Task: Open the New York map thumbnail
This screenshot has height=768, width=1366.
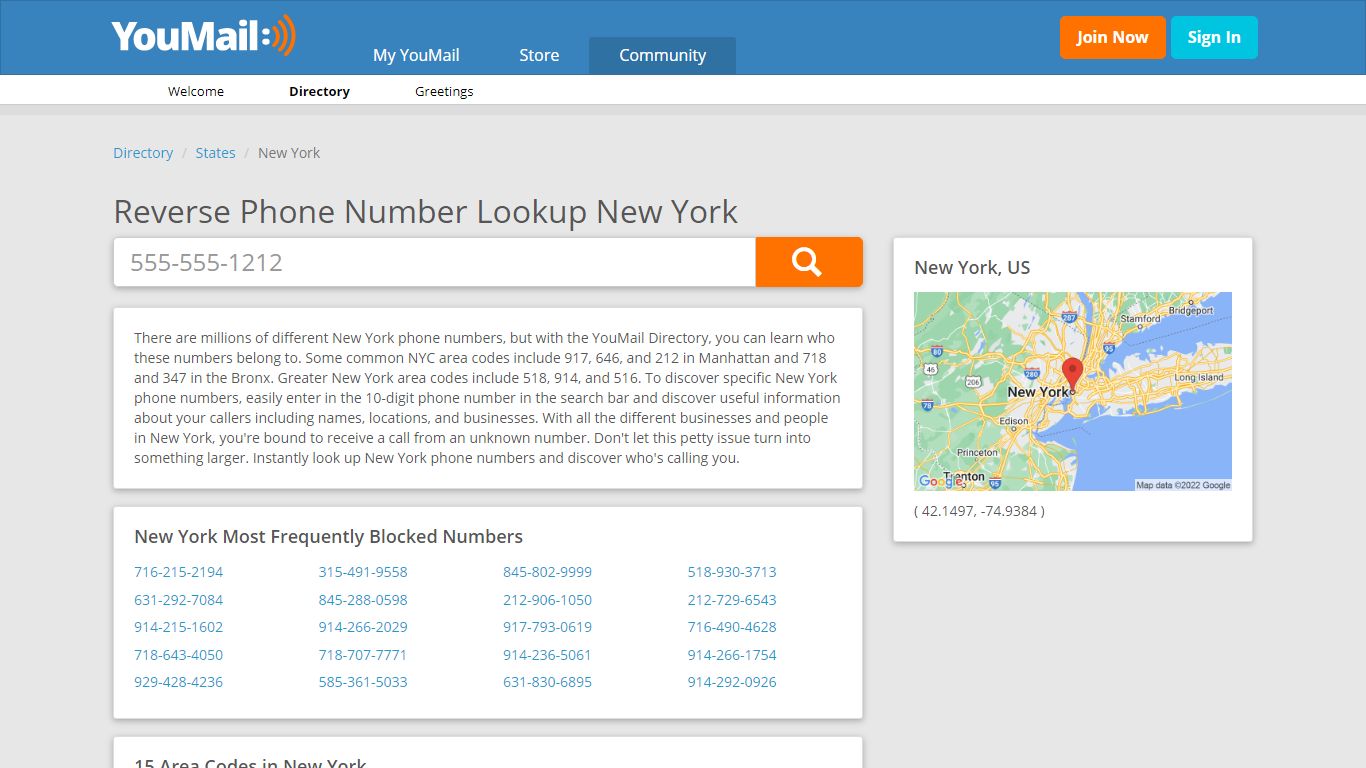Action: [1072, 391]
